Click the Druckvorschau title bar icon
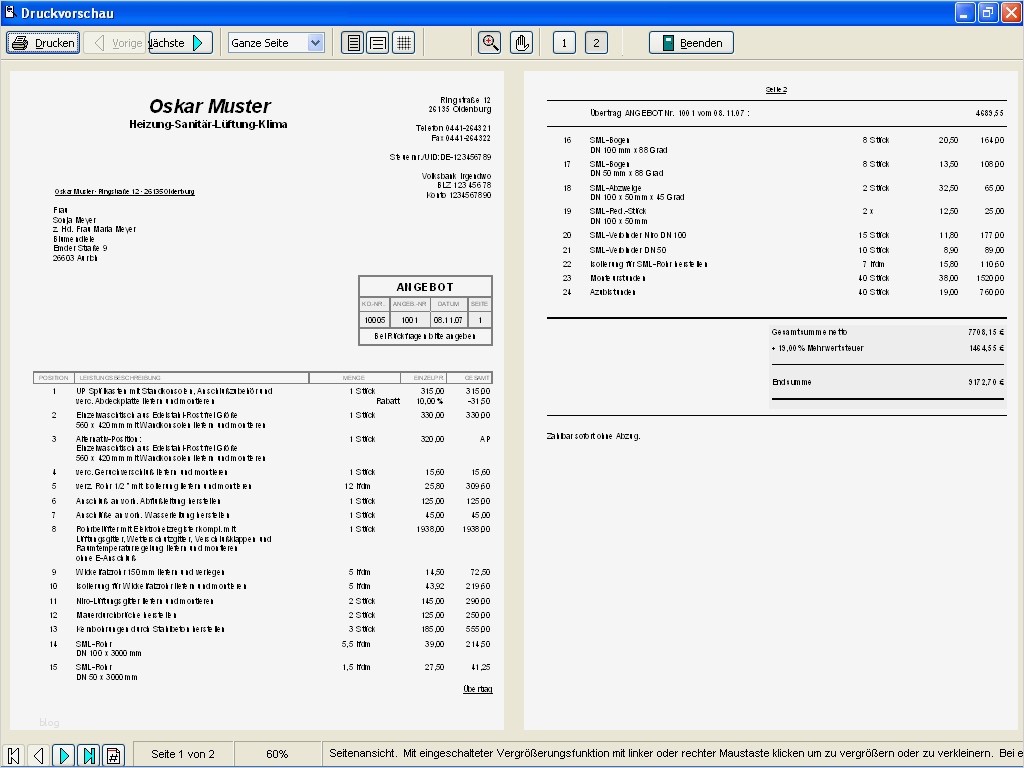 point(10,12)
